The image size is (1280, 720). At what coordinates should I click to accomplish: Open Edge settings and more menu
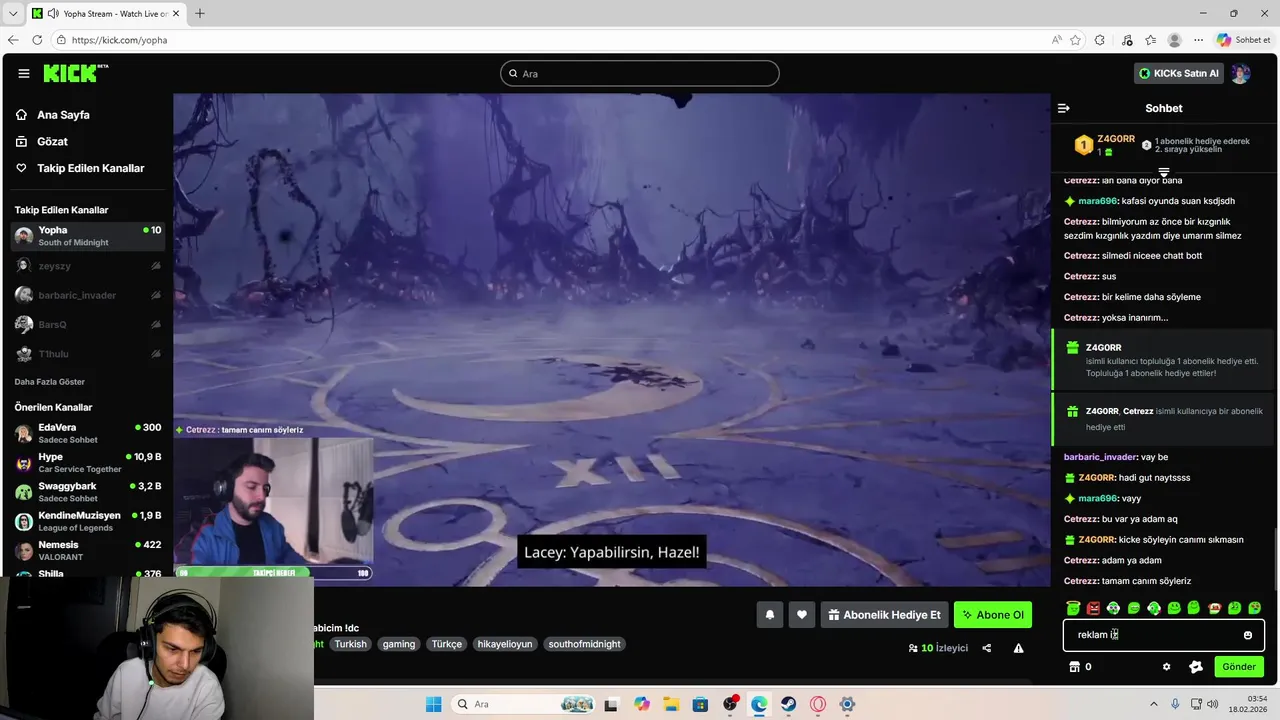[1198, 40]
